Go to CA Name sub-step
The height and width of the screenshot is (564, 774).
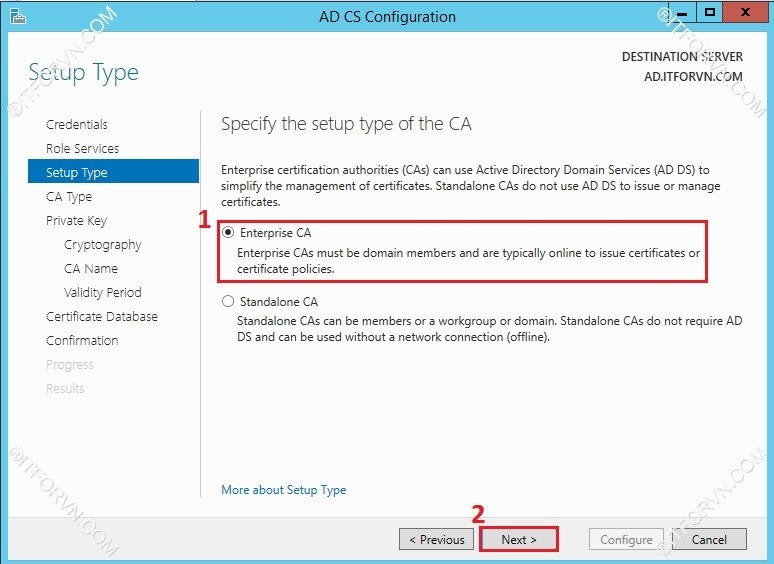(x=90, y=269)
